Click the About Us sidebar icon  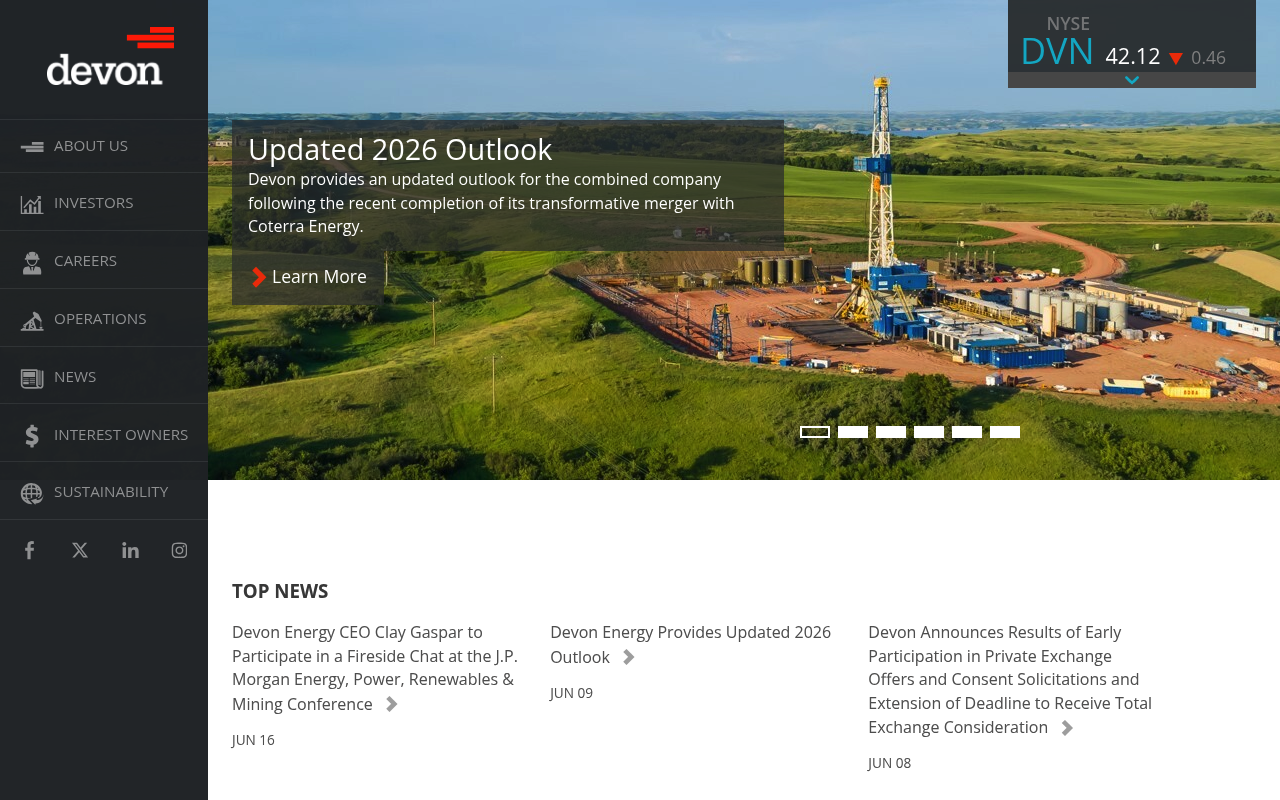coord(32,147)
